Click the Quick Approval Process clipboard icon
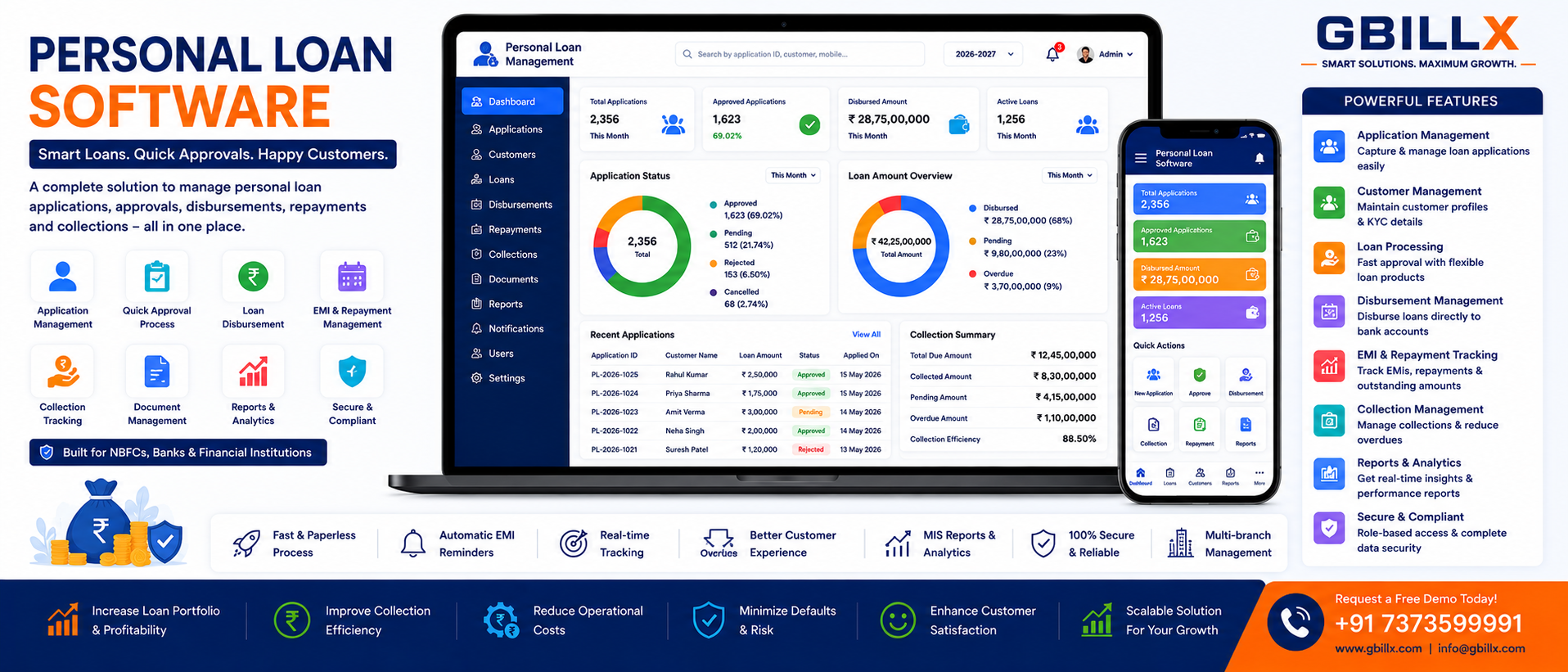 pos(157,277)
